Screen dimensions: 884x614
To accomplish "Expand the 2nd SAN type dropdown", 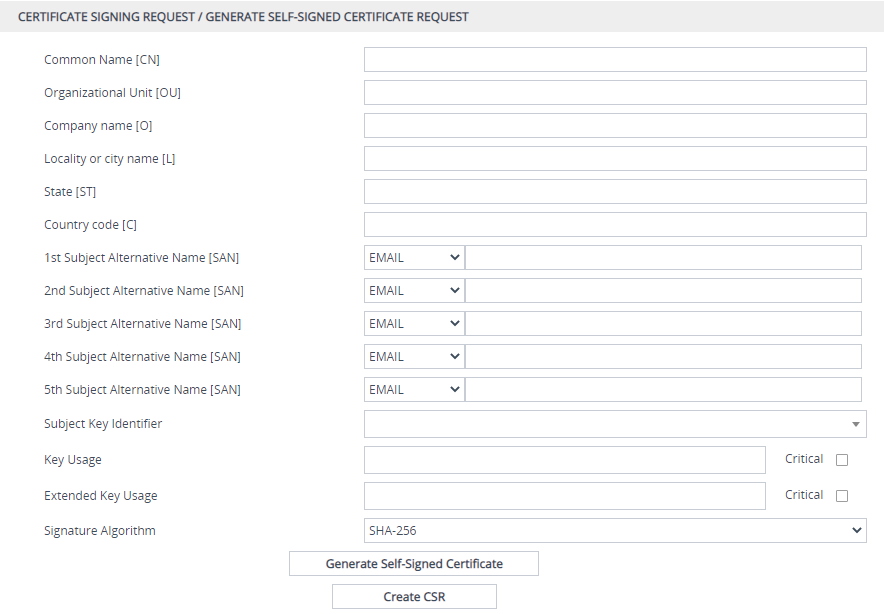I will pyautogui.click(x=414, y=291).
